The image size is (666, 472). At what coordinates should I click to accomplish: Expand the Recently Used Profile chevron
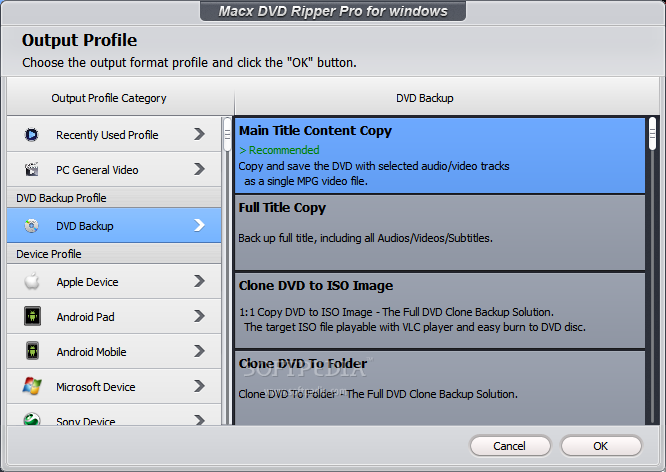200,134
